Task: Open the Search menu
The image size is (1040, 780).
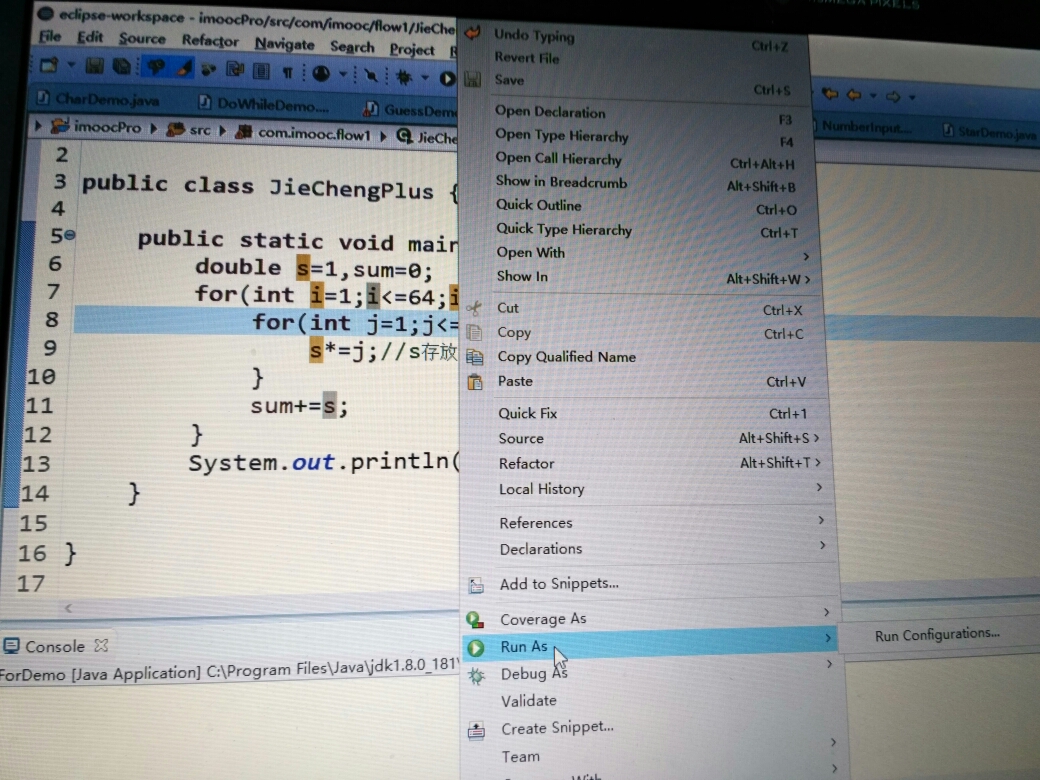Action: [352, 47]
